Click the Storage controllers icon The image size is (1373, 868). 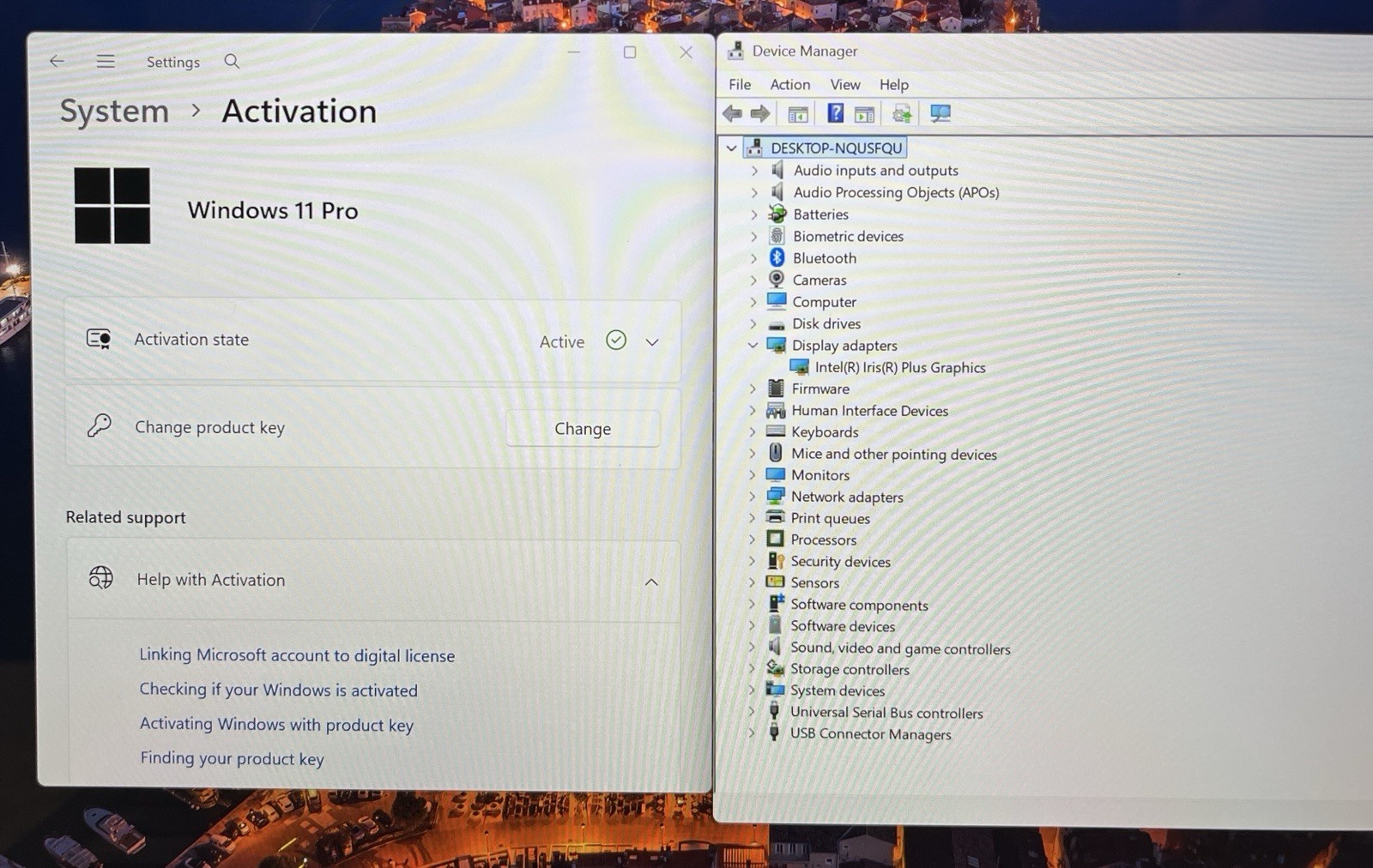tap(775, 667)
